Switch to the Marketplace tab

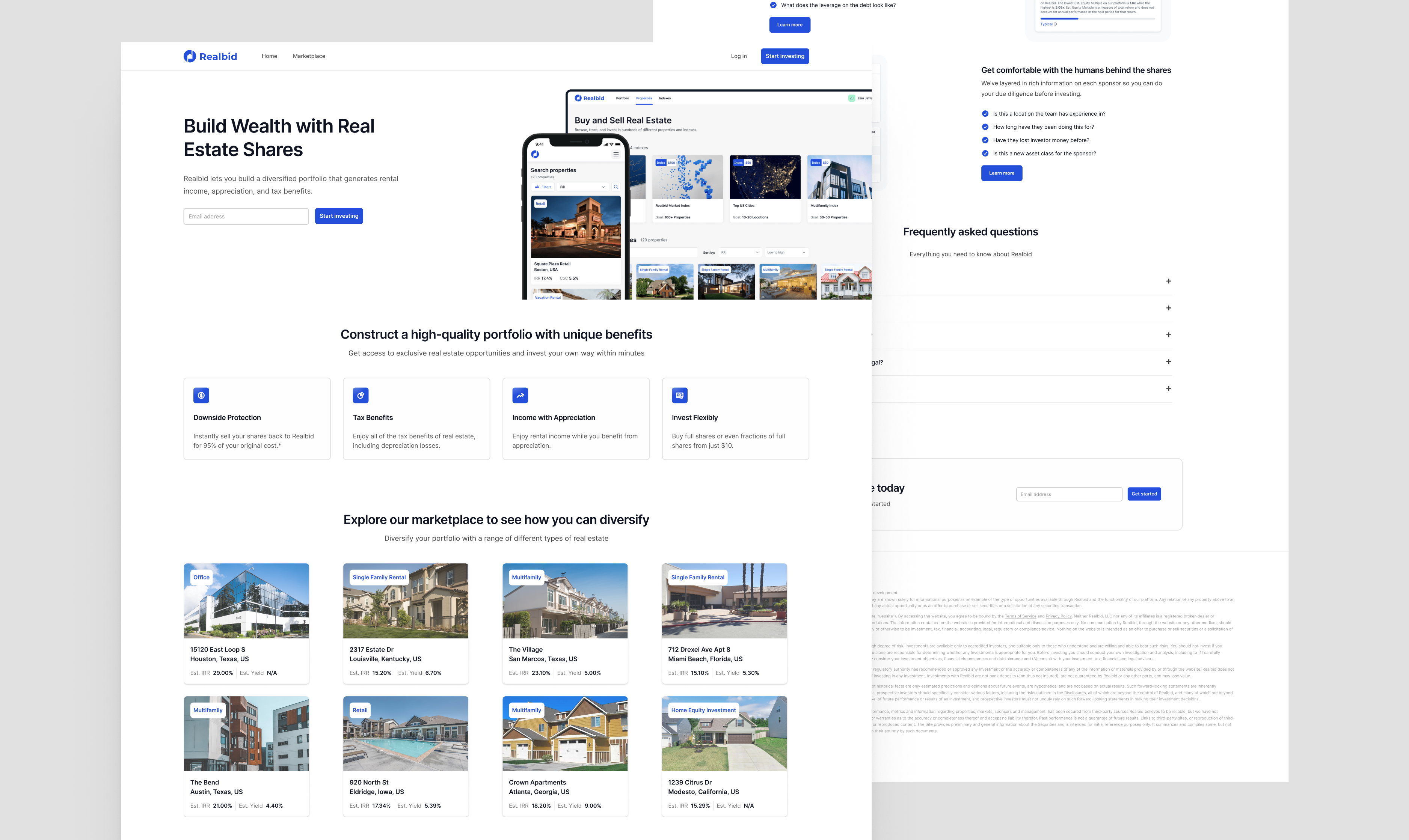coord(309,56)
